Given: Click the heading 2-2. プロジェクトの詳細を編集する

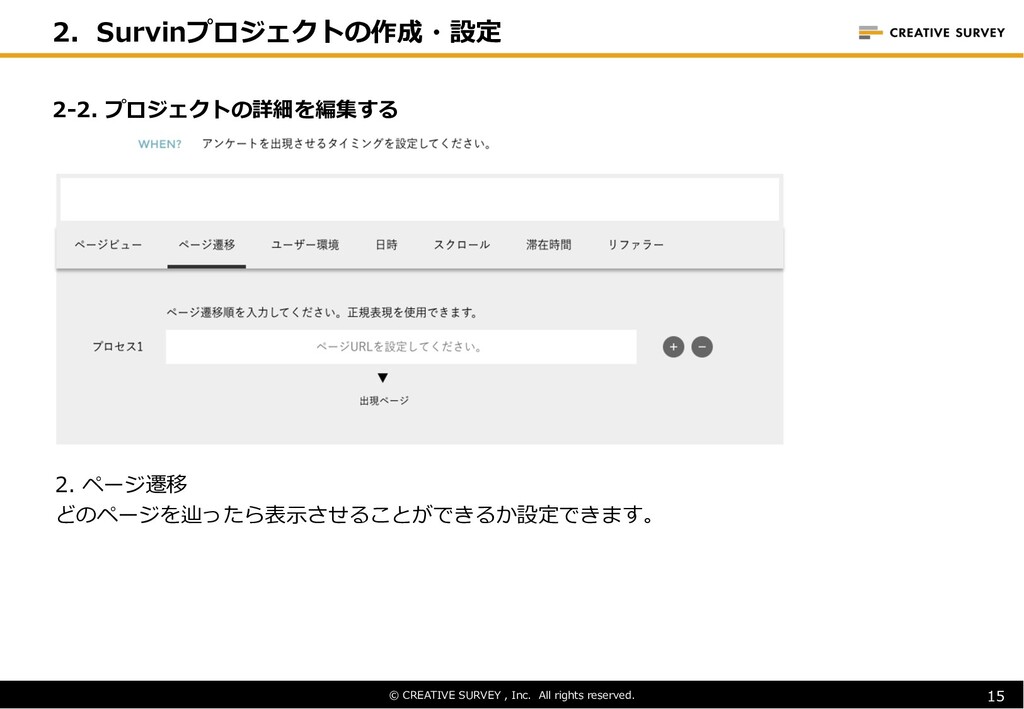Looking at the screenshot, I should pyautogui.click(x=225, y=109).
